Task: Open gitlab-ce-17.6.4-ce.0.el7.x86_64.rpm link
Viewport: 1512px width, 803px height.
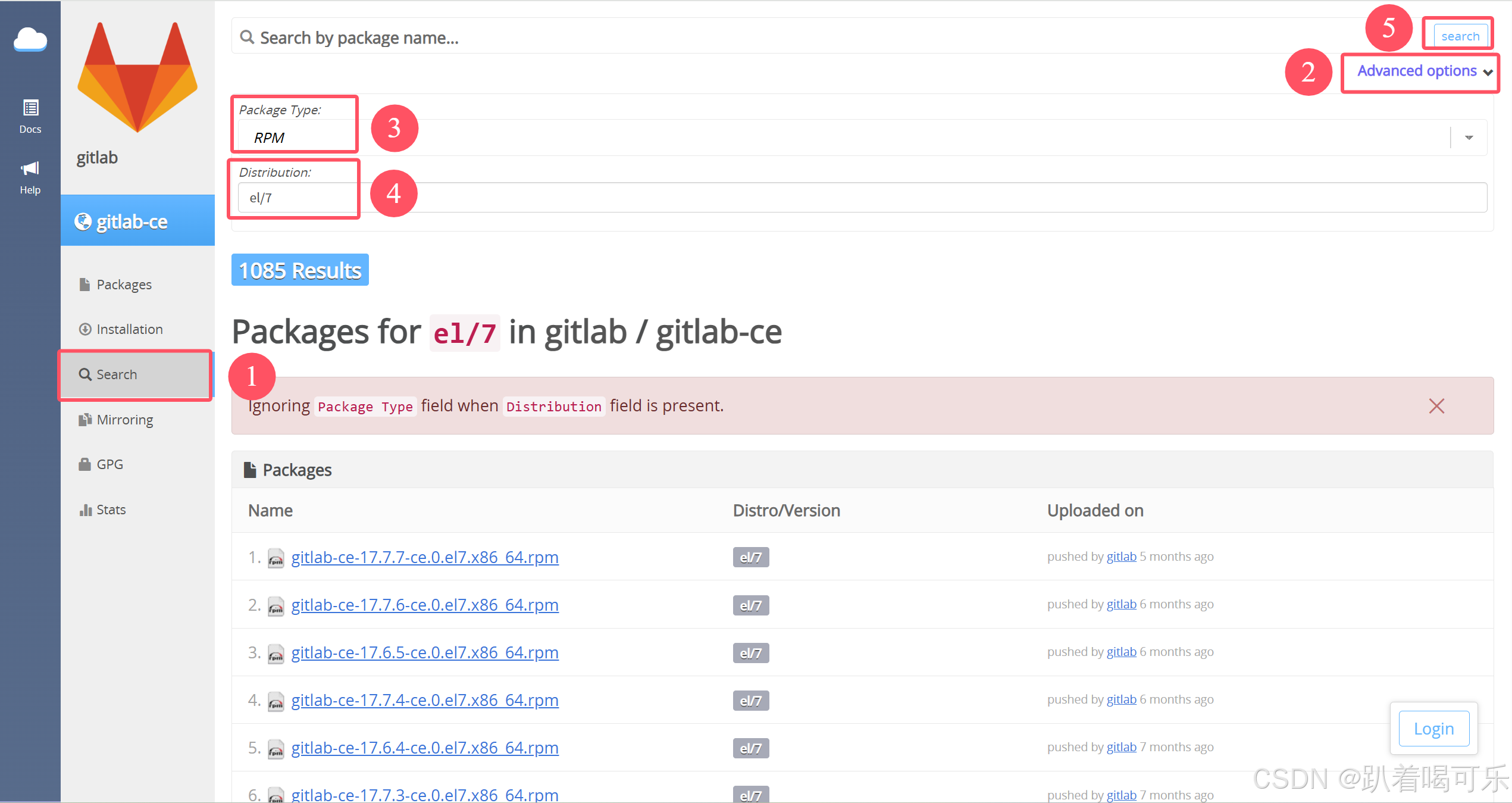Action: click(425, 748)
